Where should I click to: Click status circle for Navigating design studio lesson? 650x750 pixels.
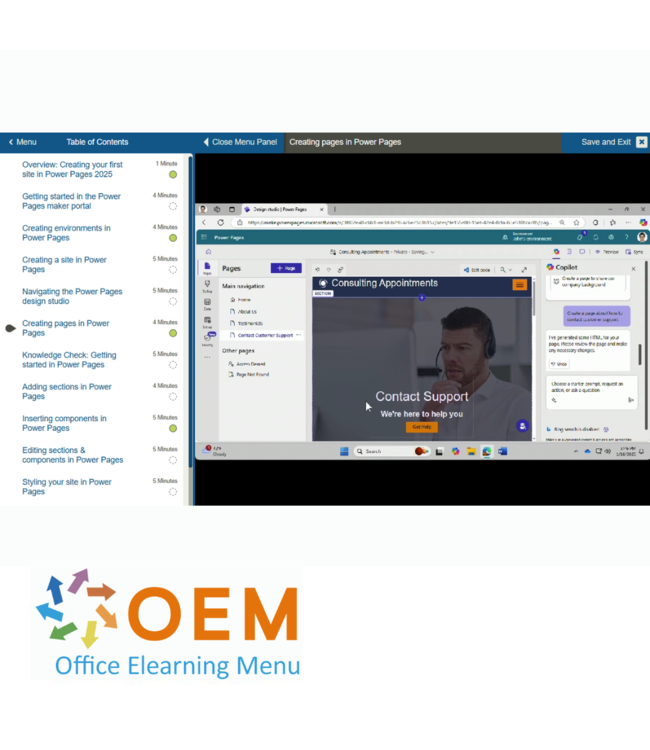tap(173, 301)
